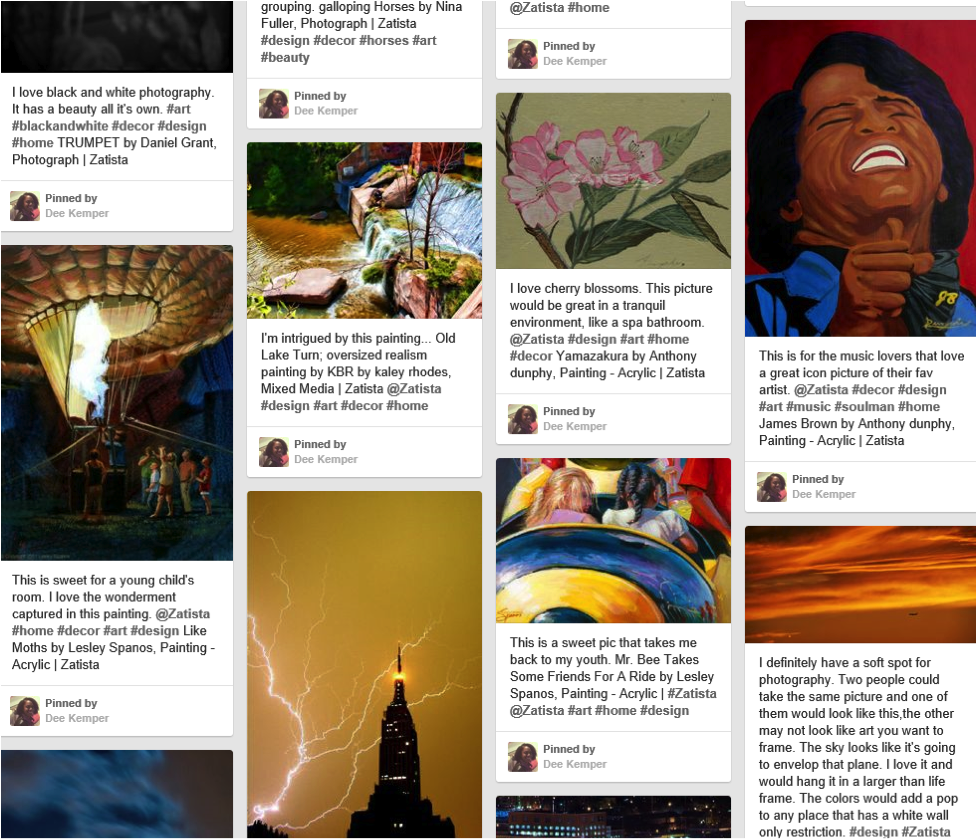Click Dee Kemper avatar under galloping horses pin
The image size is (977, 839).
pyautogui.click(x=274, y=103)
